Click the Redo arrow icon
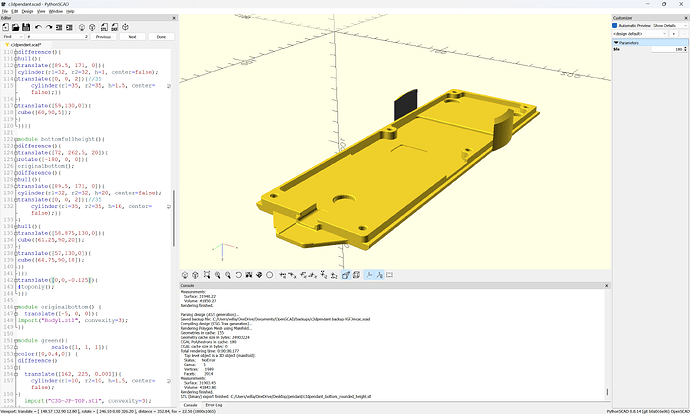 point(48,25)
